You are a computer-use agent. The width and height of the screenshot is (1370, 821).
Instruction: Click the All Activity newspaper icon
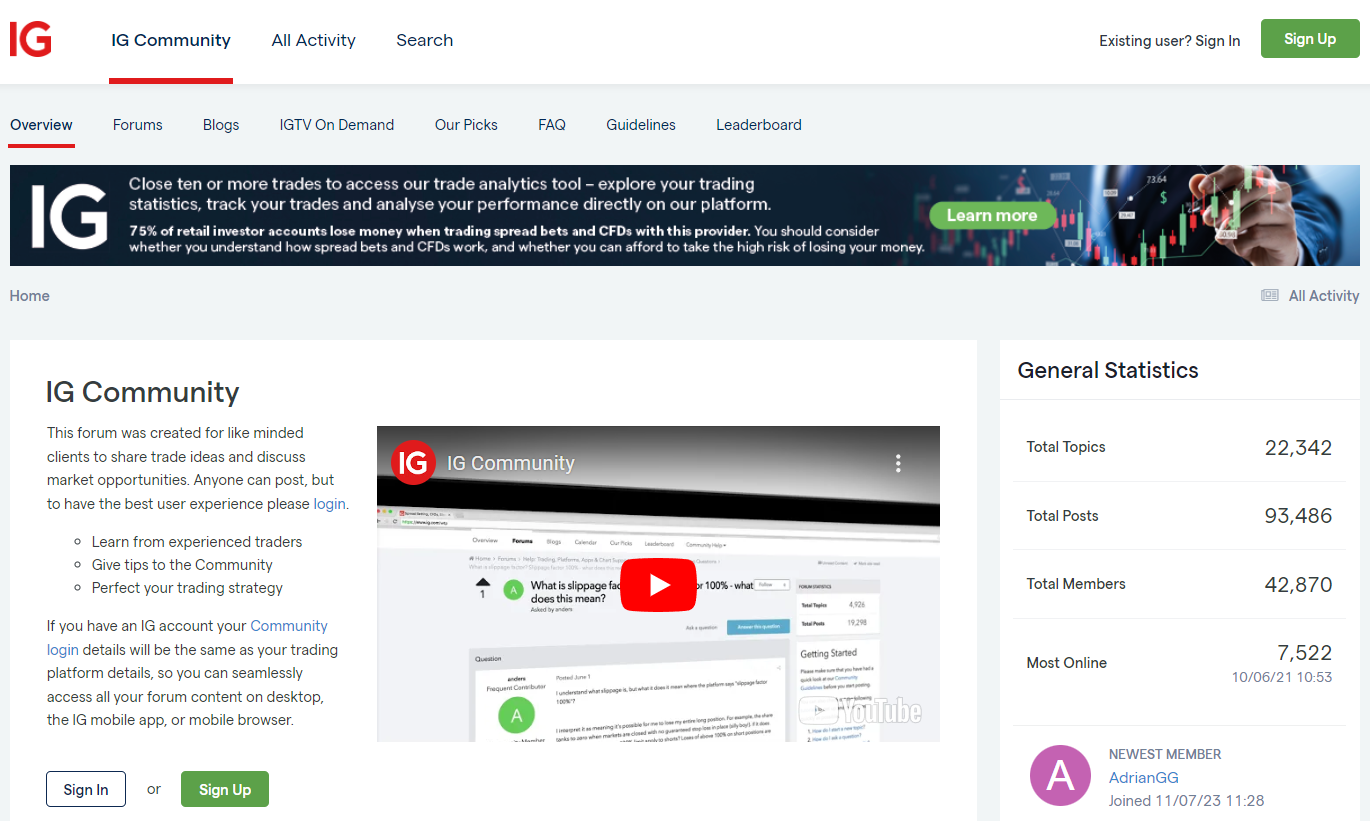point(1270,296)
